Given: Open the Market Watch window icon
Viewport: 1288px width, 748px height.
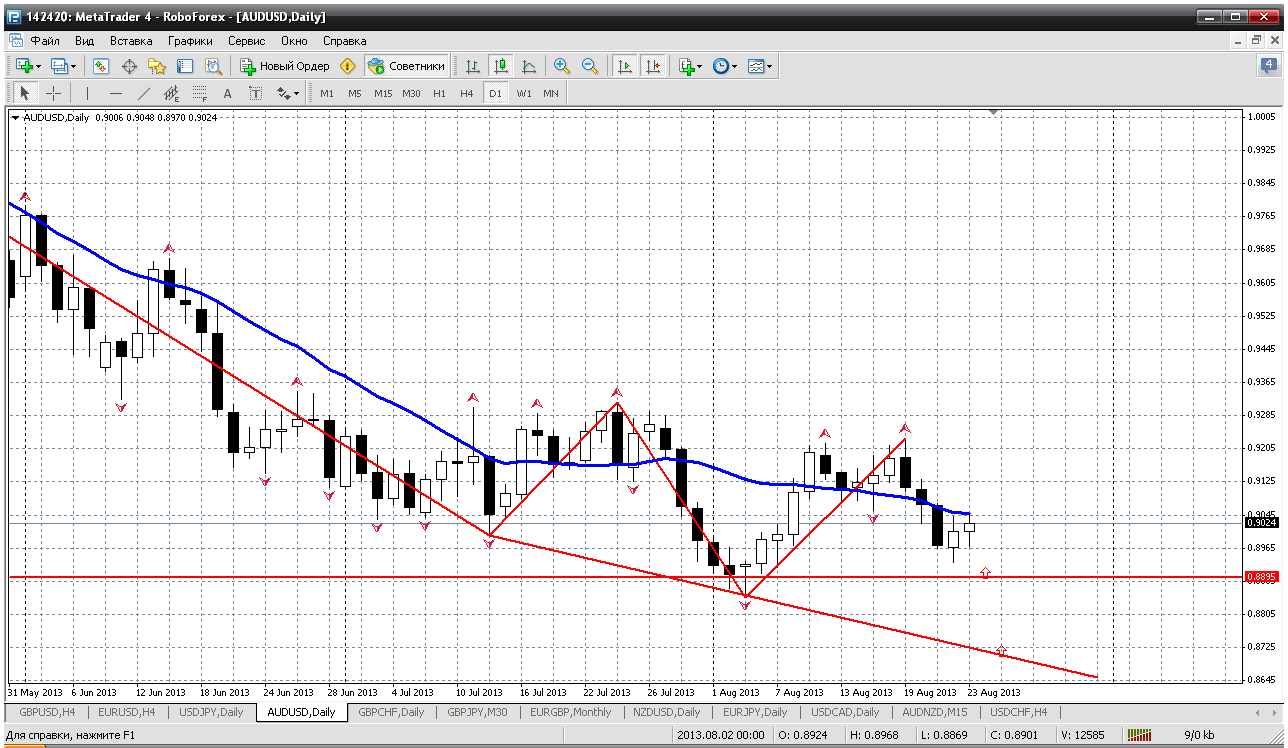Looking at the screenshot, I should [x=101, y=66].
